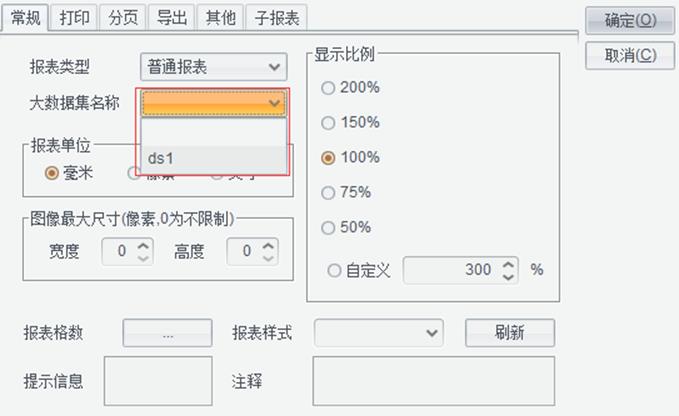The width and height of the screenshot is (679, 416).
Task: Select the 200% display ratio
Action: 328,88
